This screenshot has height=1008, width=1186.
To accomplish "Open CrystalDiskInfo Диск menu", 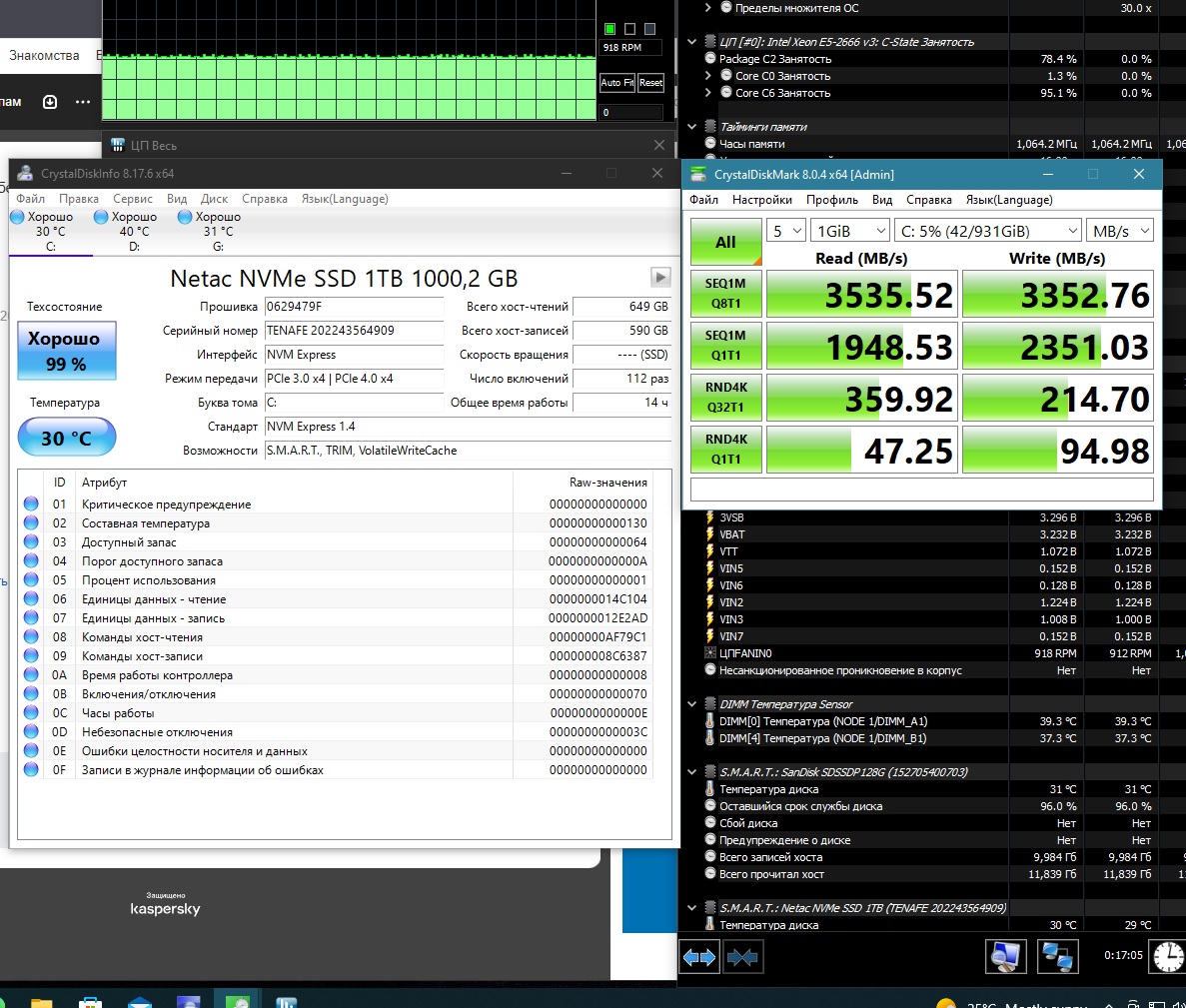I will click(214, 198).
